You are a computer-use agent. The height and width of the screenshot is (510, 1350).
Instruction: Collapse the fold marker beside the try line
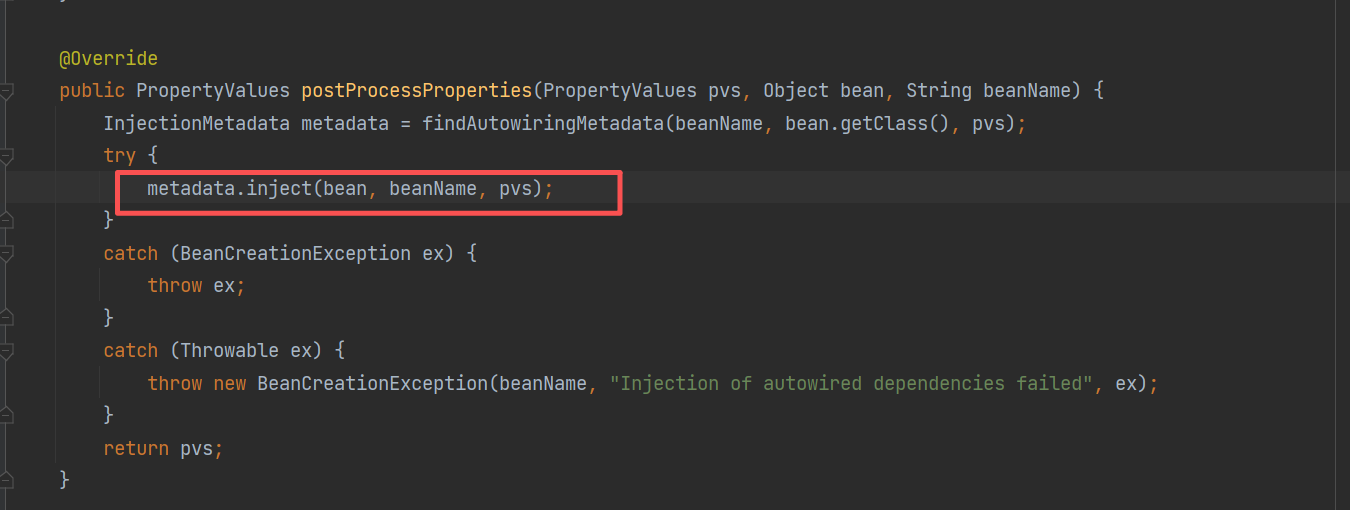pyautogui.click(x=6, y=157)
